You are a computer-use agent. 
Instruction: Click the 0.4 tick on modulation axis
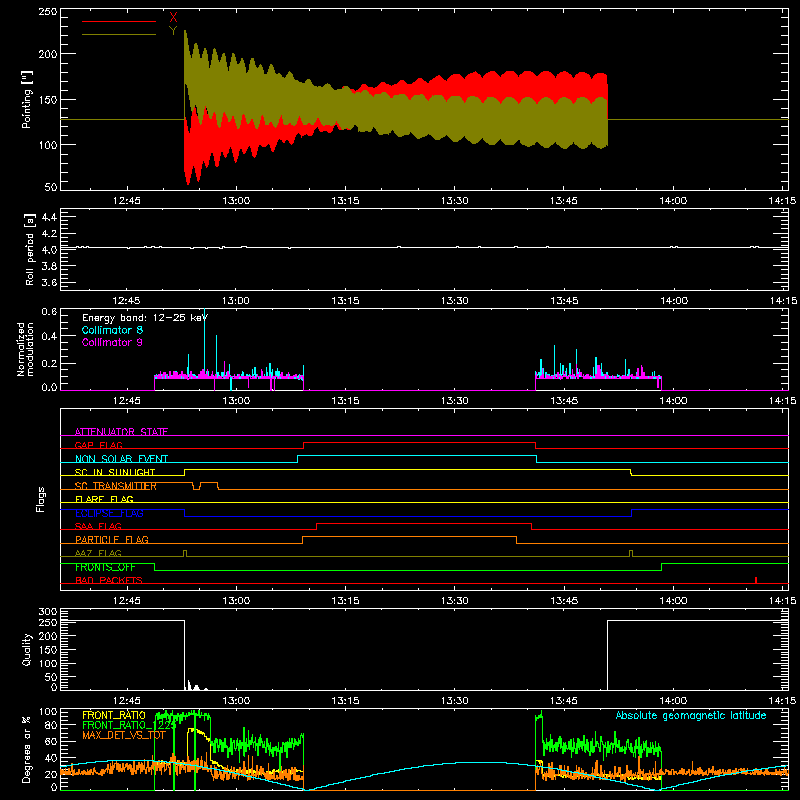49,336
